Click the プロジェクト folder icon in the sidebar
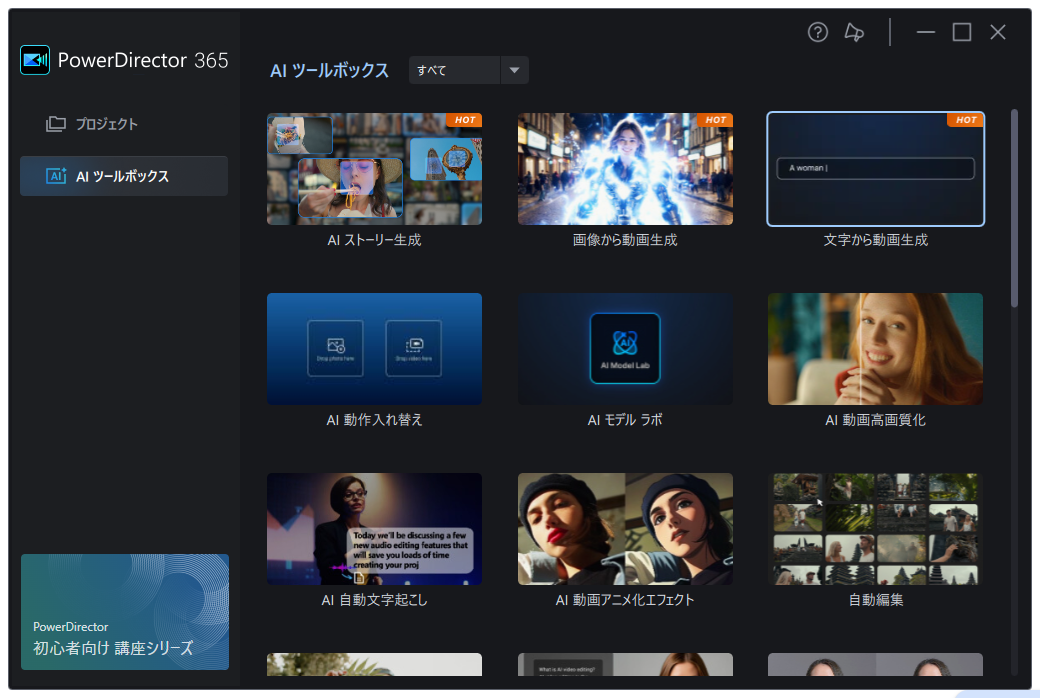 pos(56,124)
